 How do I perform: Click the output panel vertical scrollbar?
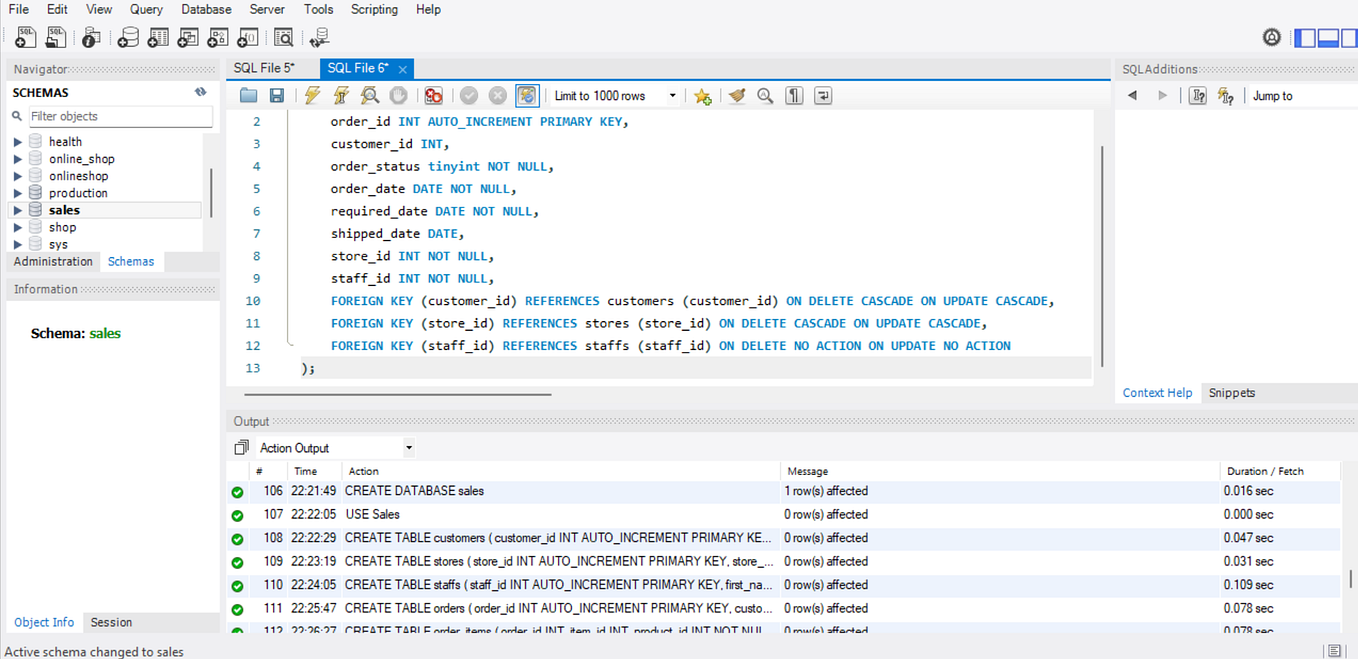(1349, 577)
